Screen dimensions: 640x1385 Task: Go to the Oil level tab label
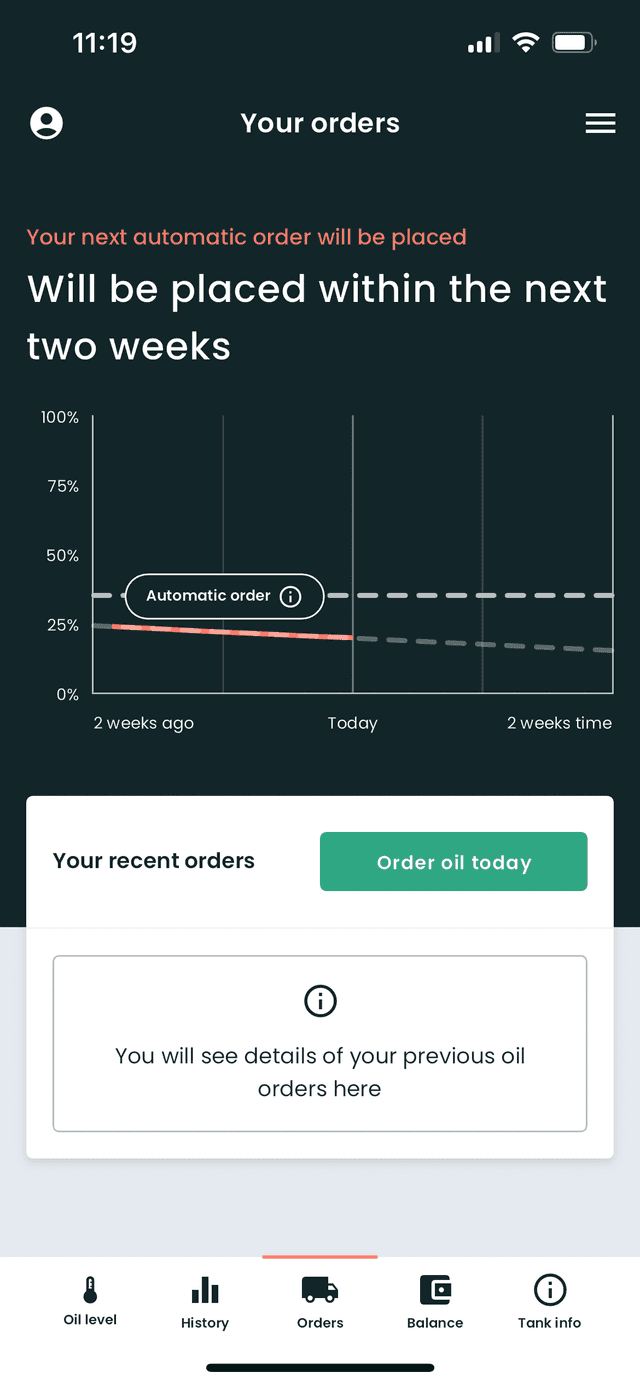point(90,1320)
